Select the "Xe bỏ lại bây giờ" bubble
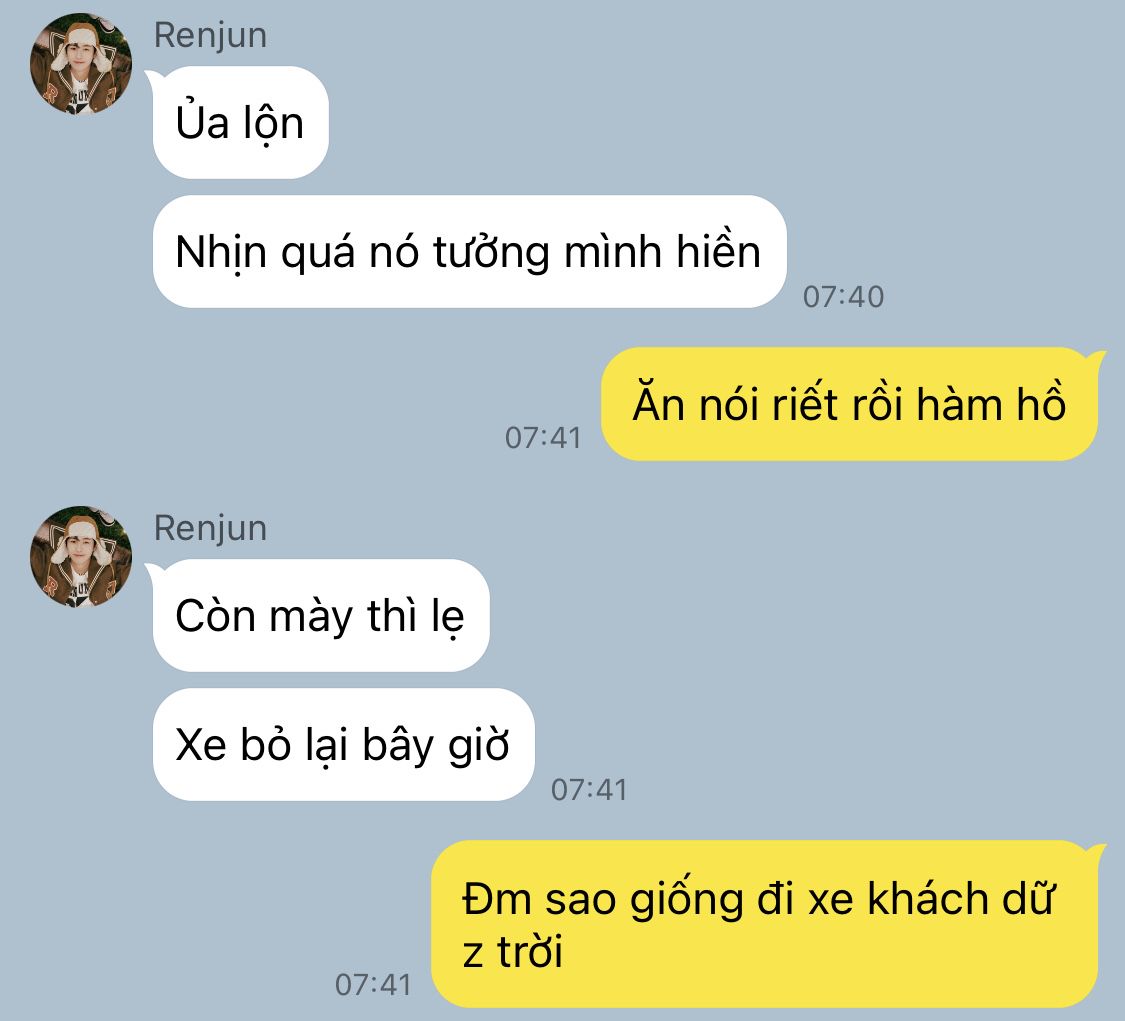This screenshot has width=1125, height=1021. point(343,745)
